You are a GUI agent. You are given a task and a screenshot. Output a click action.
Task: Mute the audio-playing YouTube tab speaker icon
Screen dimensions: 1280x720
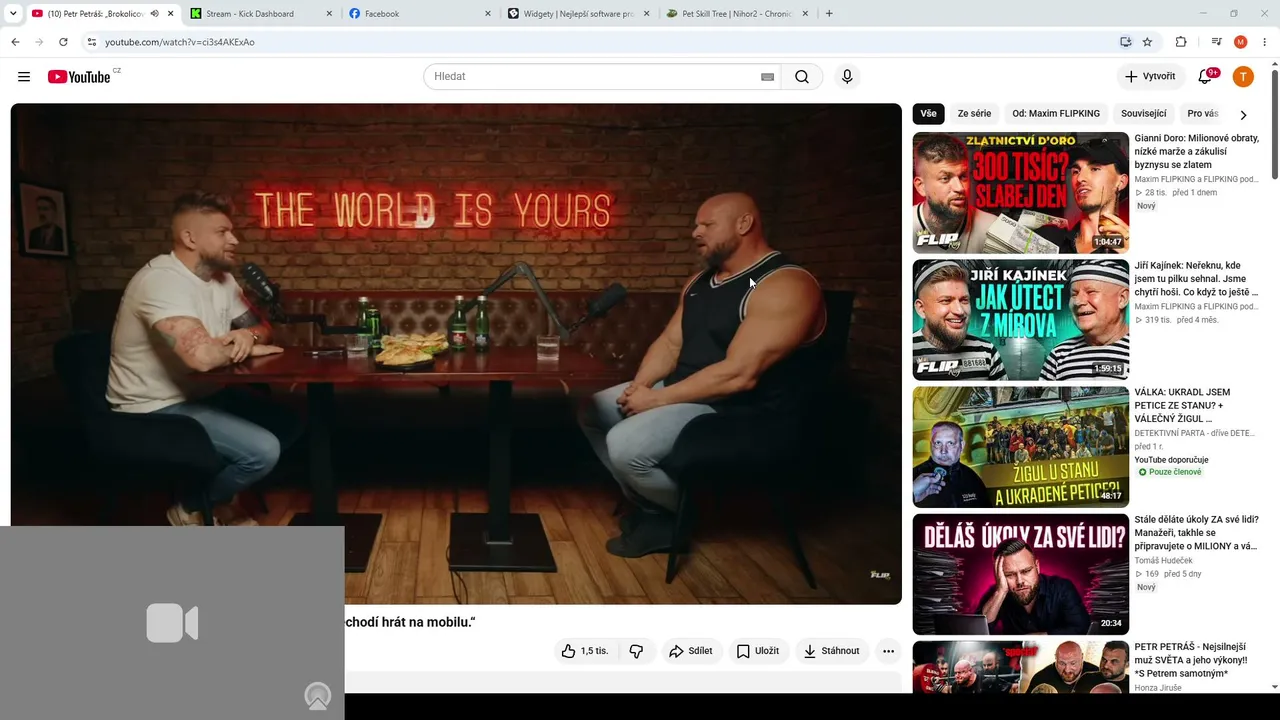[x=155, y=14]
